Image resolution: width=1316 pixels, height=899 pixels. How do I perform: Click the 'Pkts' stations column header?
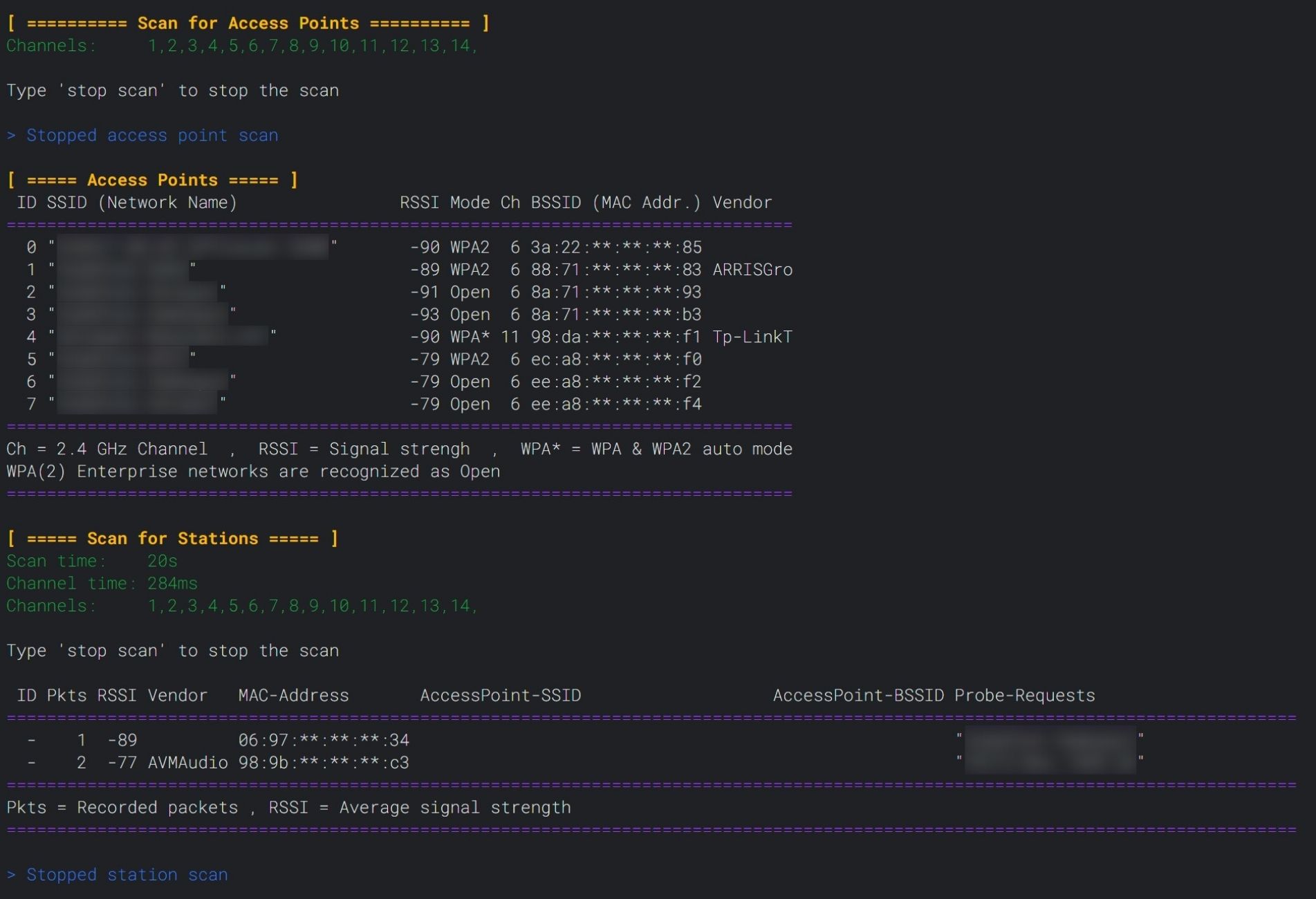pyautogui.click(x=66, y=696)
